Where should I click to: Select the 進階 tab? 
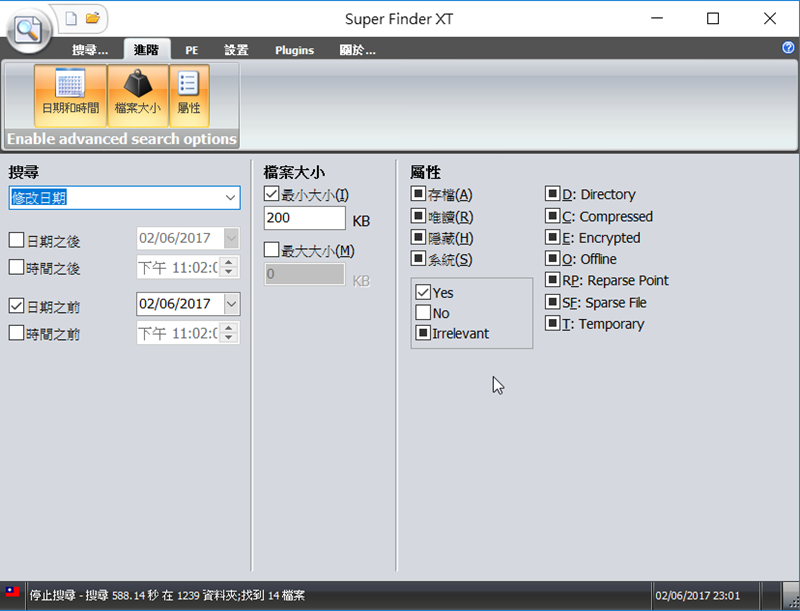click(x=146, y=50)
